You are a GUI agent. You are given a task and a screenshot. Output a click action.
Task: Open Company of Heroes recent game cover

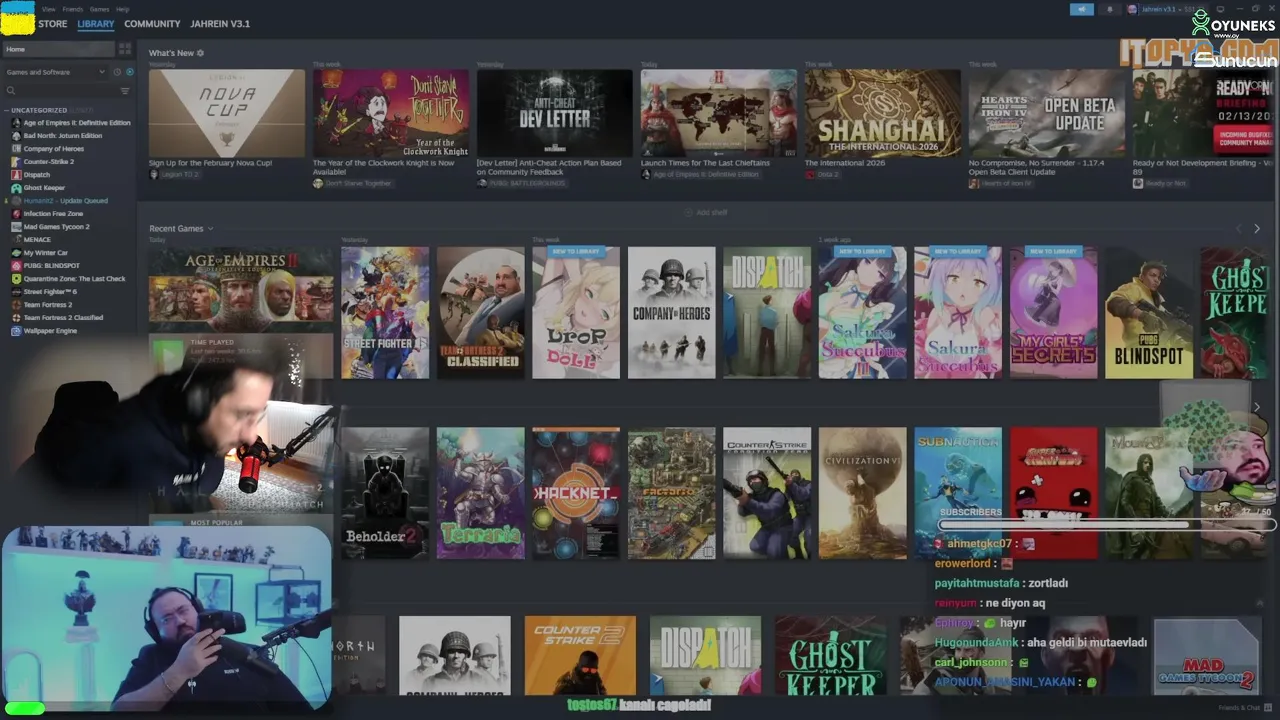coord(671,313)
